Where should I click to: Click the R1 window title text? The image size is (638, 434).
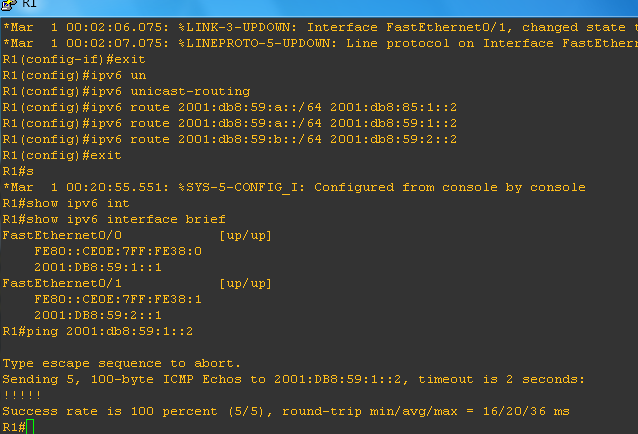[x=28, y=4]
